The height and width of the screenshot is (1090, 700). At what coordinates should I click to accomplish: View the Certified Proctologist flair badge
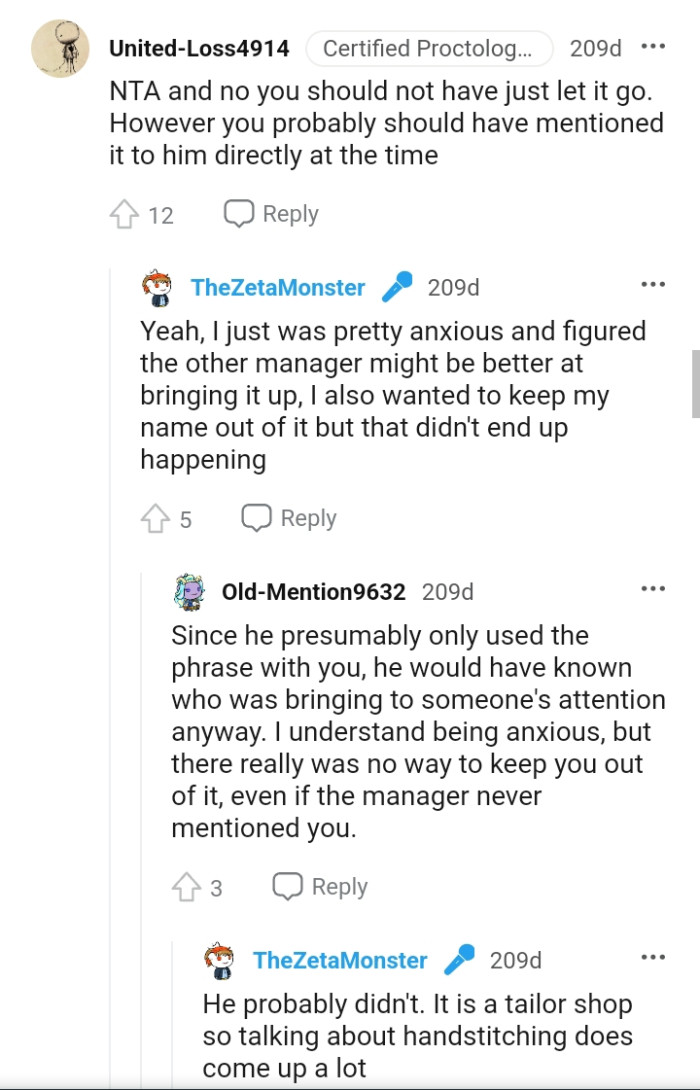click(429, 47)
